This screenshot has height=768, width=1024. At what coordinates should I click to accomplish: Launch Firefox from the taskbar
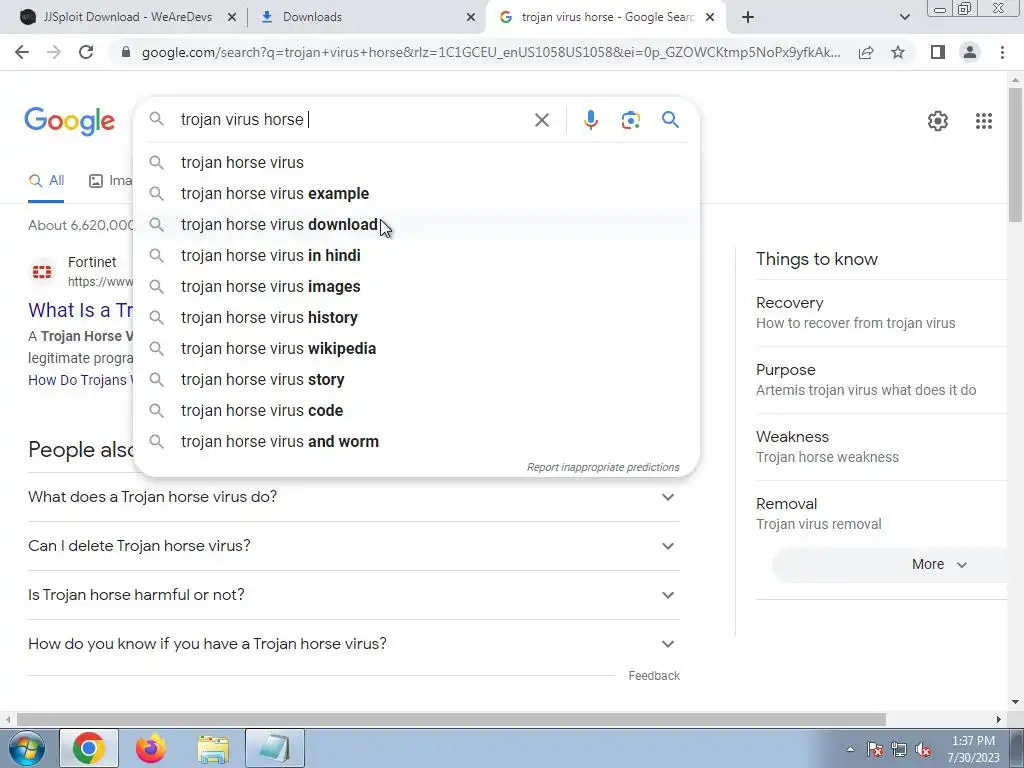tap(151, 748)
